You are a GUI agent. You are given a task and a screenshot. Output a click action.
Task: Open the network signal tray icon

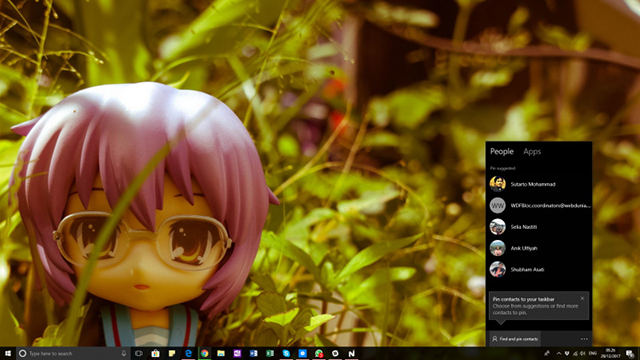click(575, 353)
